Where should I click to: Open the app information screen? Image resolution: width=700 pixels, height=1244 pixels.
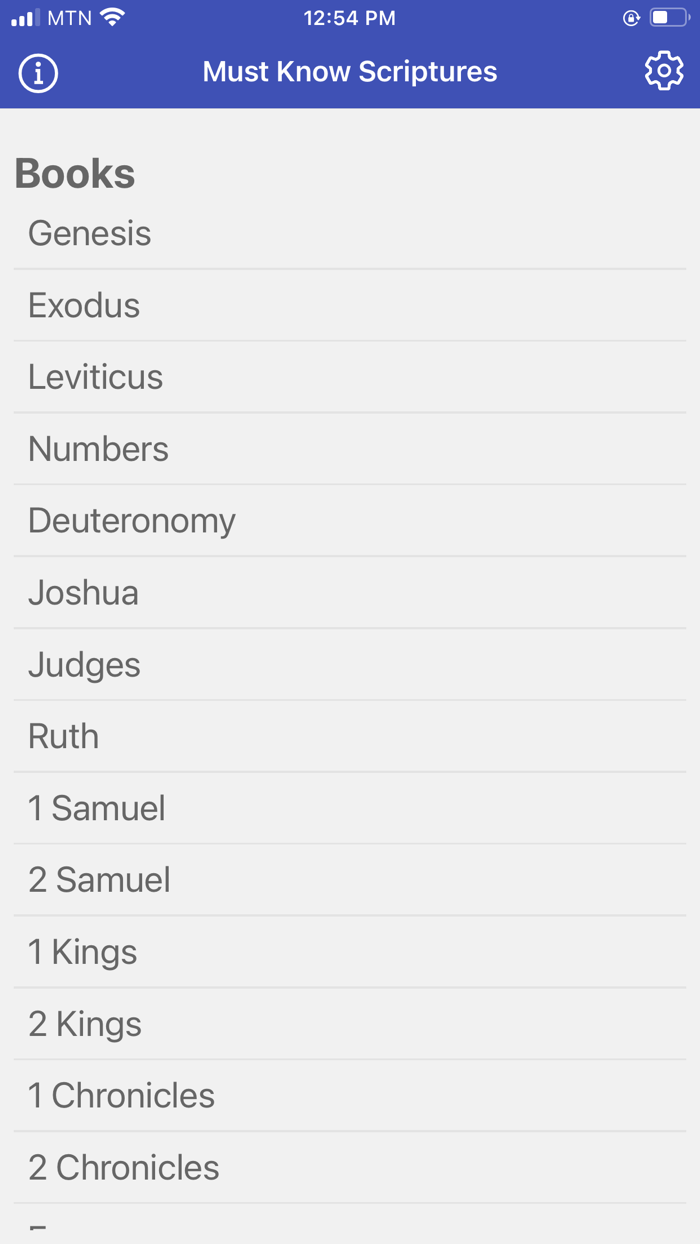click(37, 71)
